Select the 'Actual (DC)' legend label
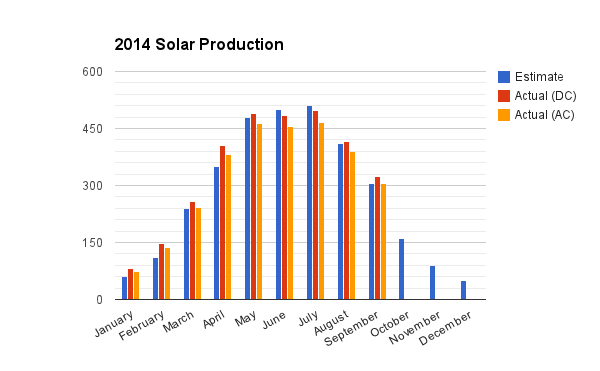Image resolution: width=600 pixels, height=371 pixels. [x=545, y=96]
